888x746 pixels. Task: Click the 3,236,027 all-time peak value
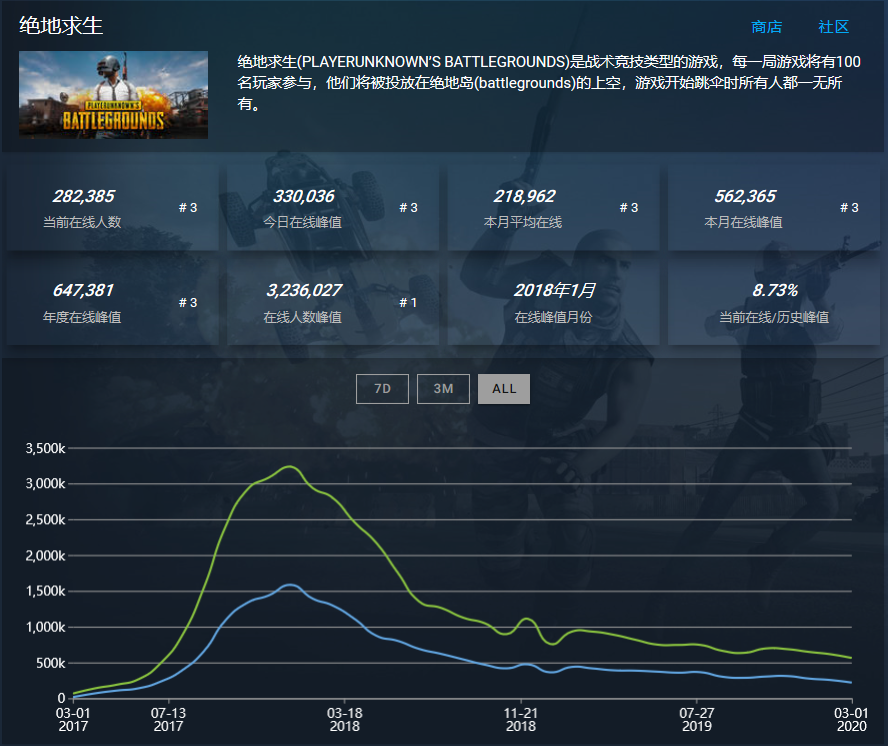[x=304, y=291]
